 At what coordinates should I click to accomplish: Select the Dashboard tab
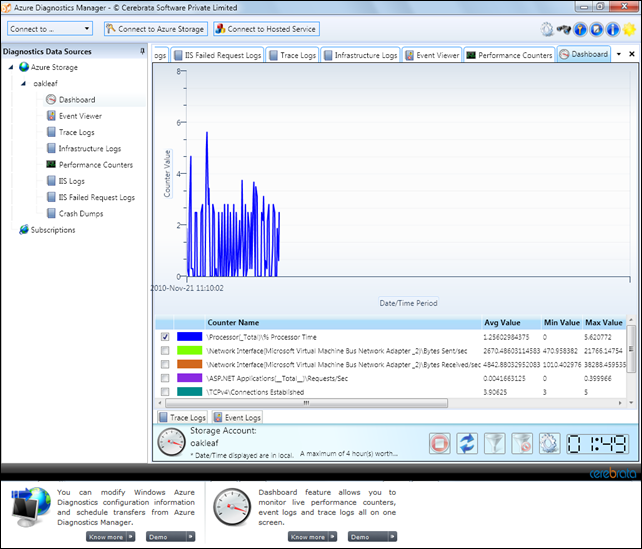point(584,54)
